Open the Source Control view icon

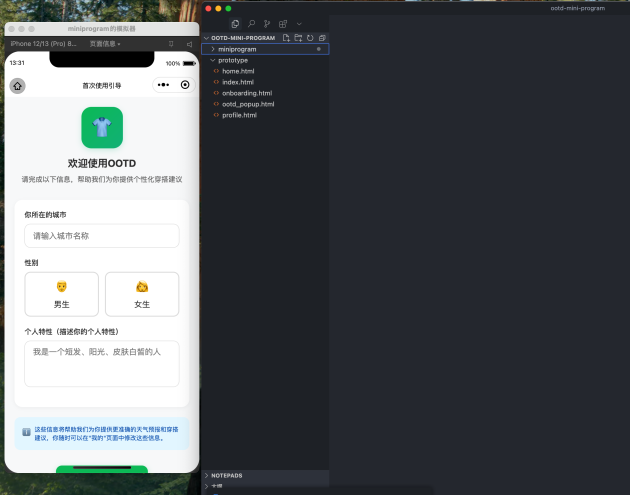pyautogui.click(x=267, y=23)
